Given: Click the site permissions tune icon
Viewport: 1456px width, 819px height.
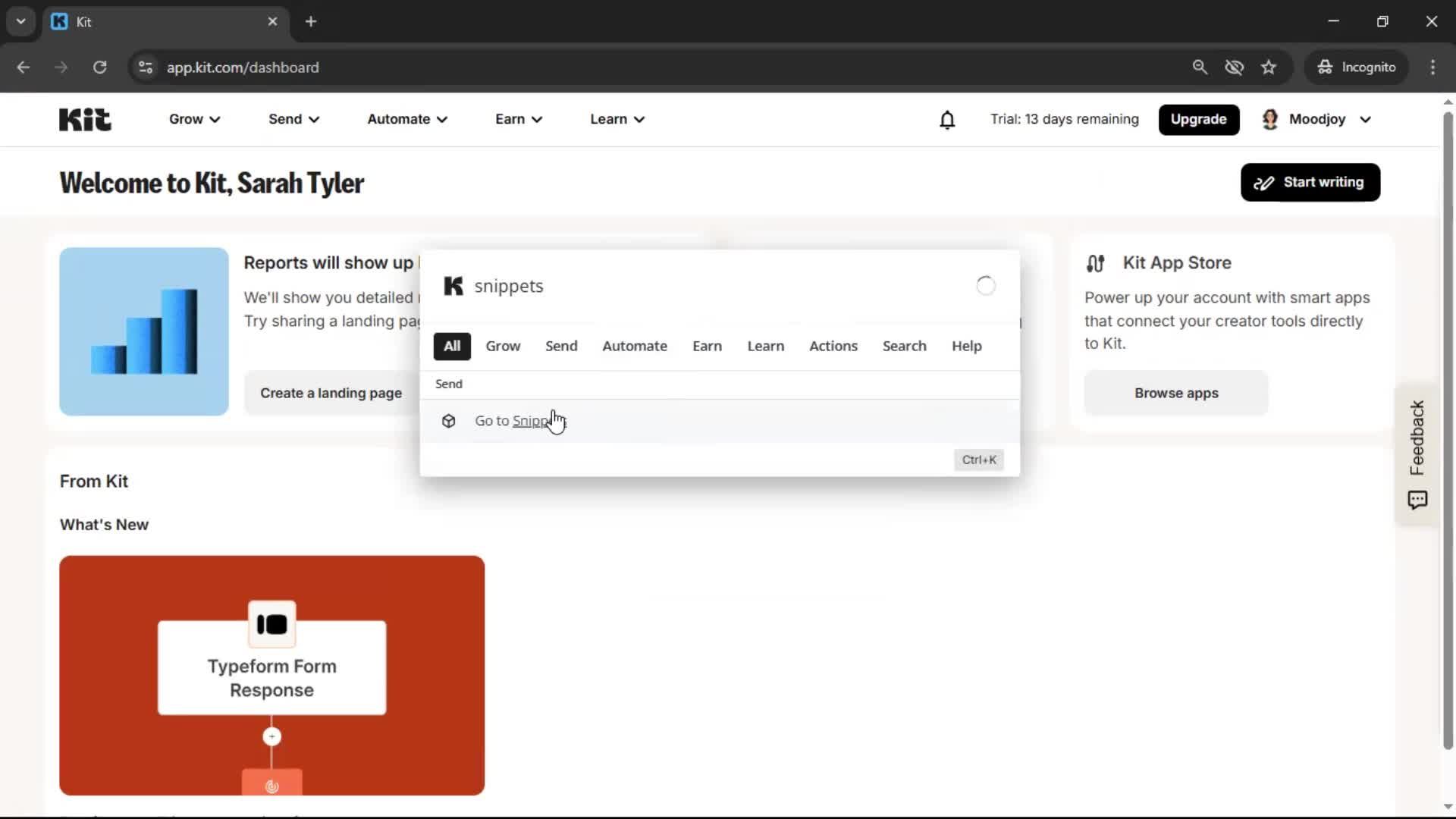Looking at the screenshot, I should click(144, 67).
